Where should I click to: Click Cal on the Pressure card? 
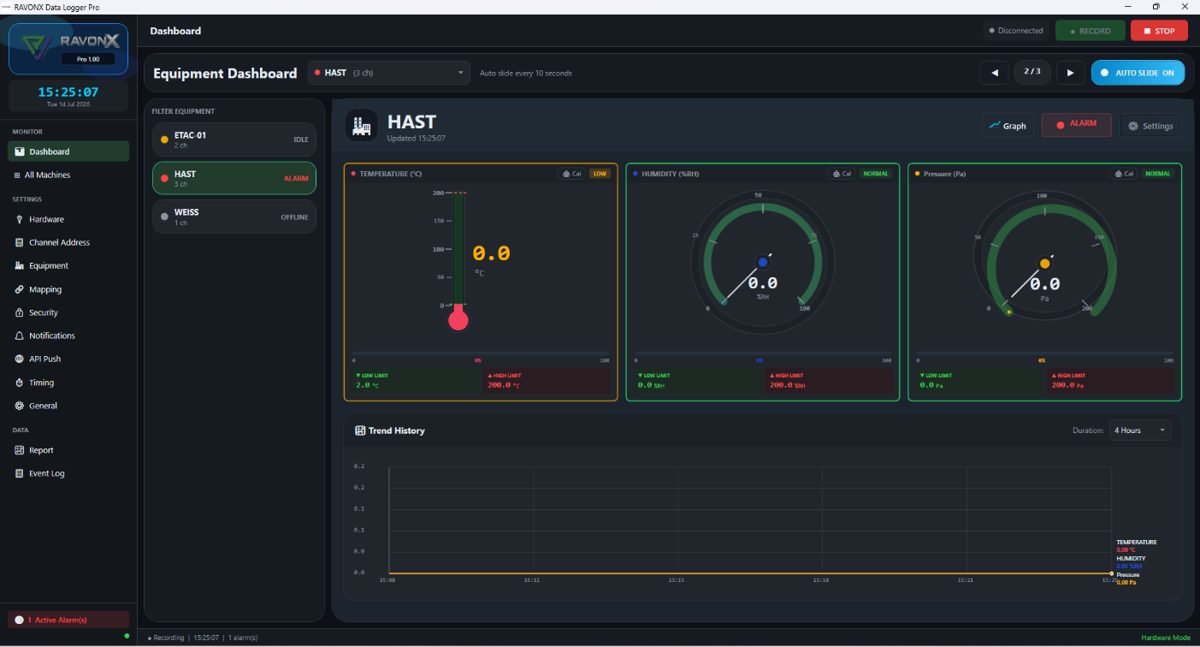coord(1123,174)
